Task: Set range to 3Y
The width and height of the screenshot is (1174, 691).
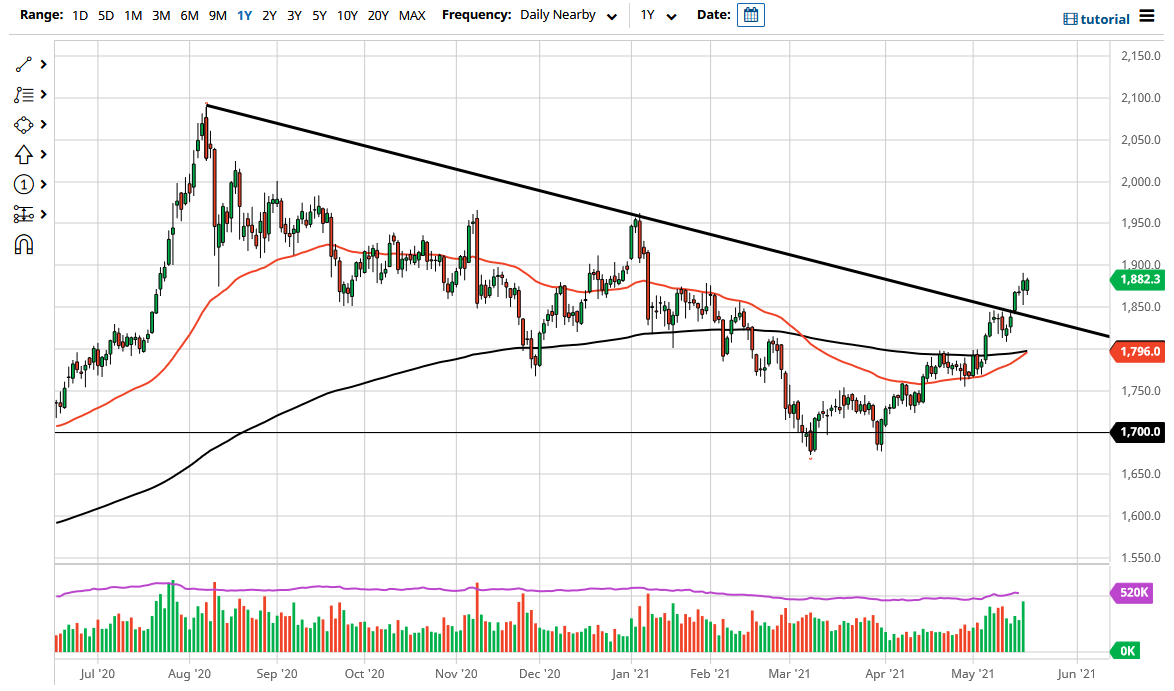Action: (294, 16)
